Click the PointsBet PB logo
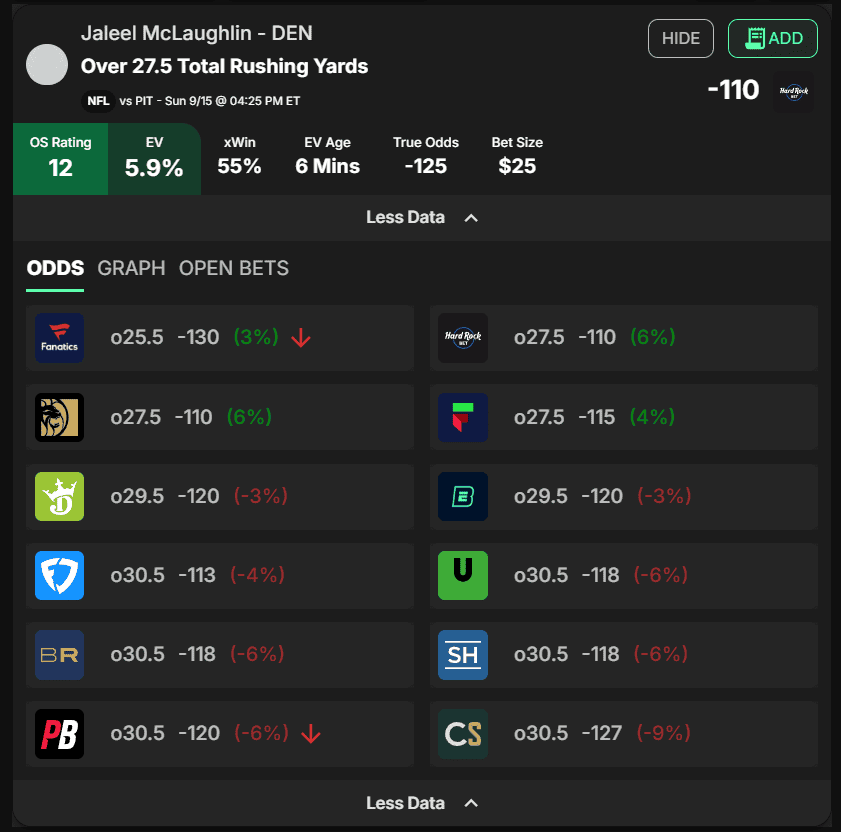This screenshot has width=841, height=832. tap(60, 734)
